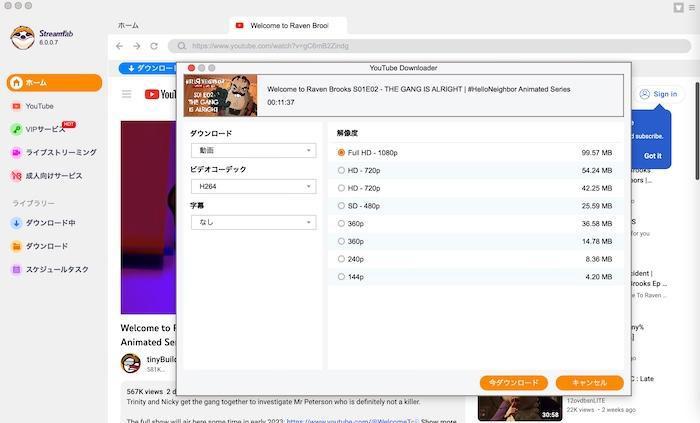This screenshot has height=423, width=700.
Task: Click the blue ダウンロード button
Action: pyautogui.click(x=148, y=68)
